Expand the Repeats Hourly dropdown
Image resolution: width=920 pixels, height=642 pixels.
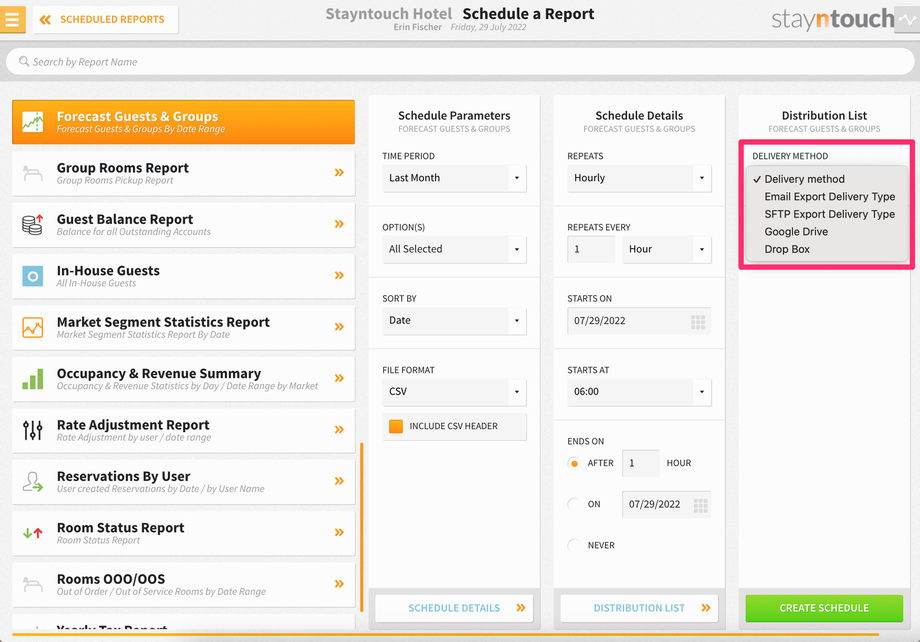639,178
